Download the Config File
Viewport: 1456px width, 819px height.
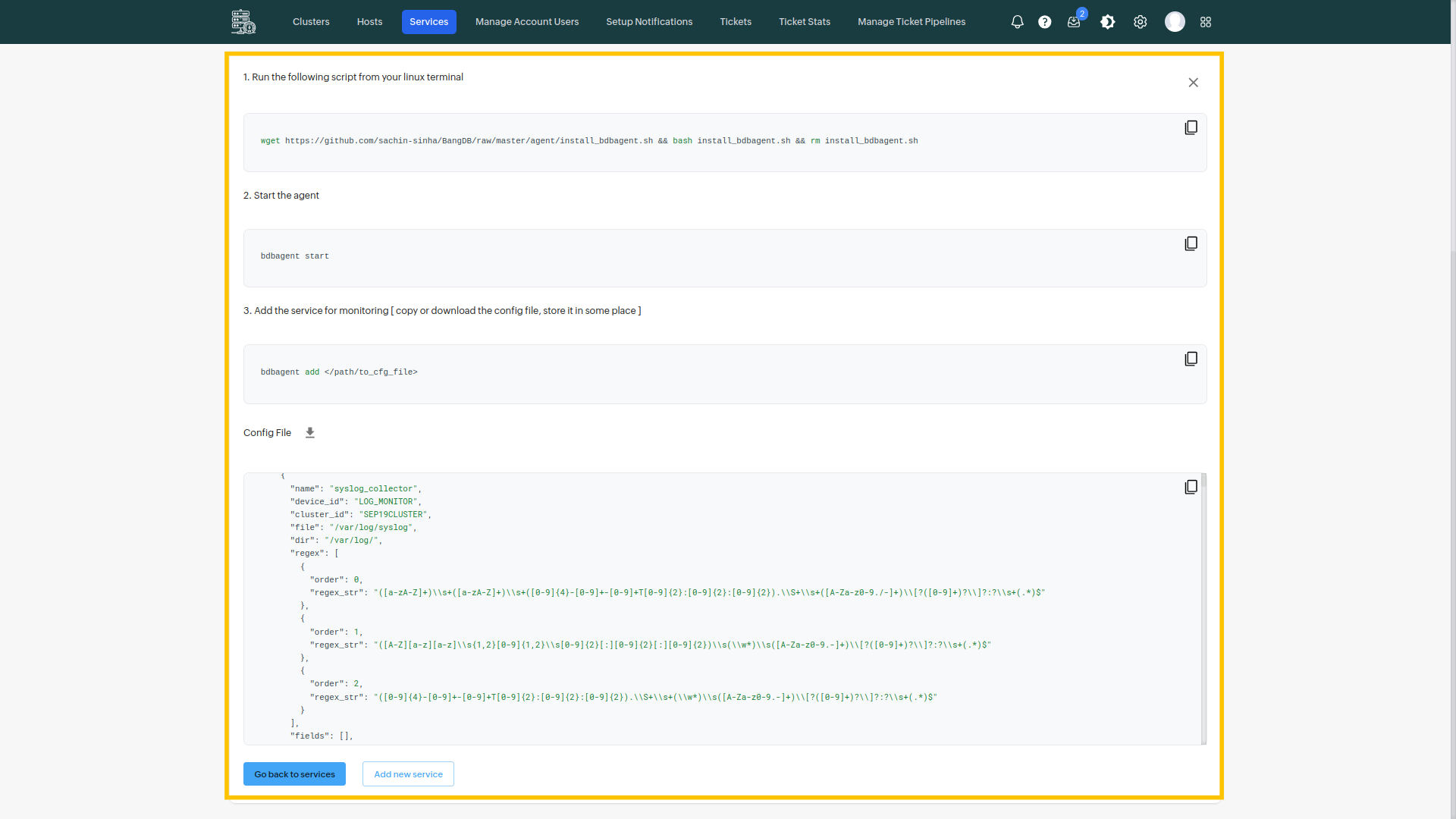[310, 433]
